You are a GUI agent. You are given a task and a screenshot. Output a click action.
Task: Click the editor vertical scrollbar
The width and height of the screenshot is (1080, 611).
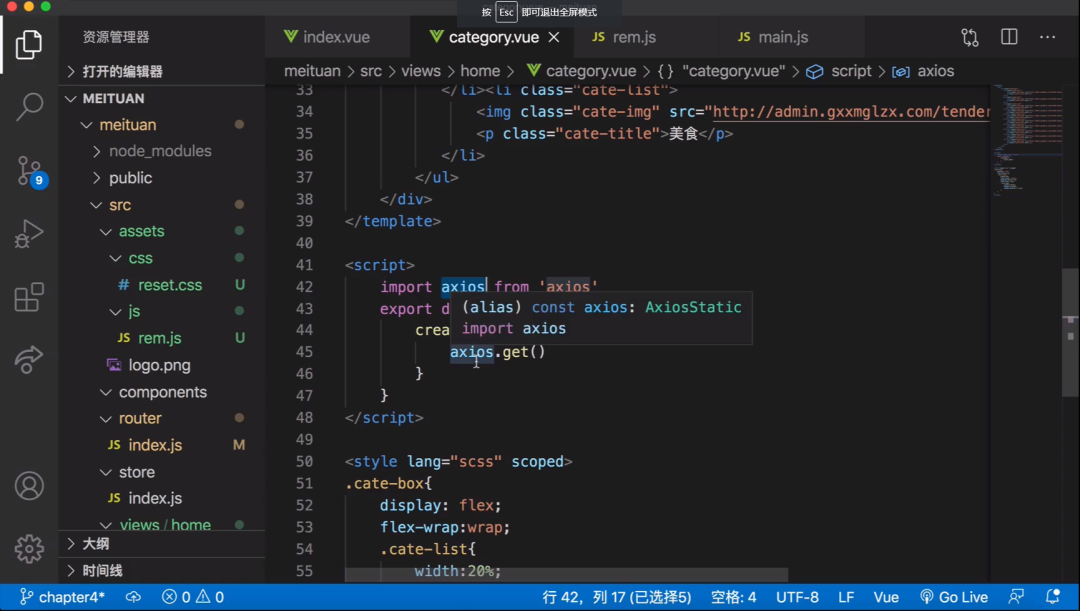tap(1070, 333)
